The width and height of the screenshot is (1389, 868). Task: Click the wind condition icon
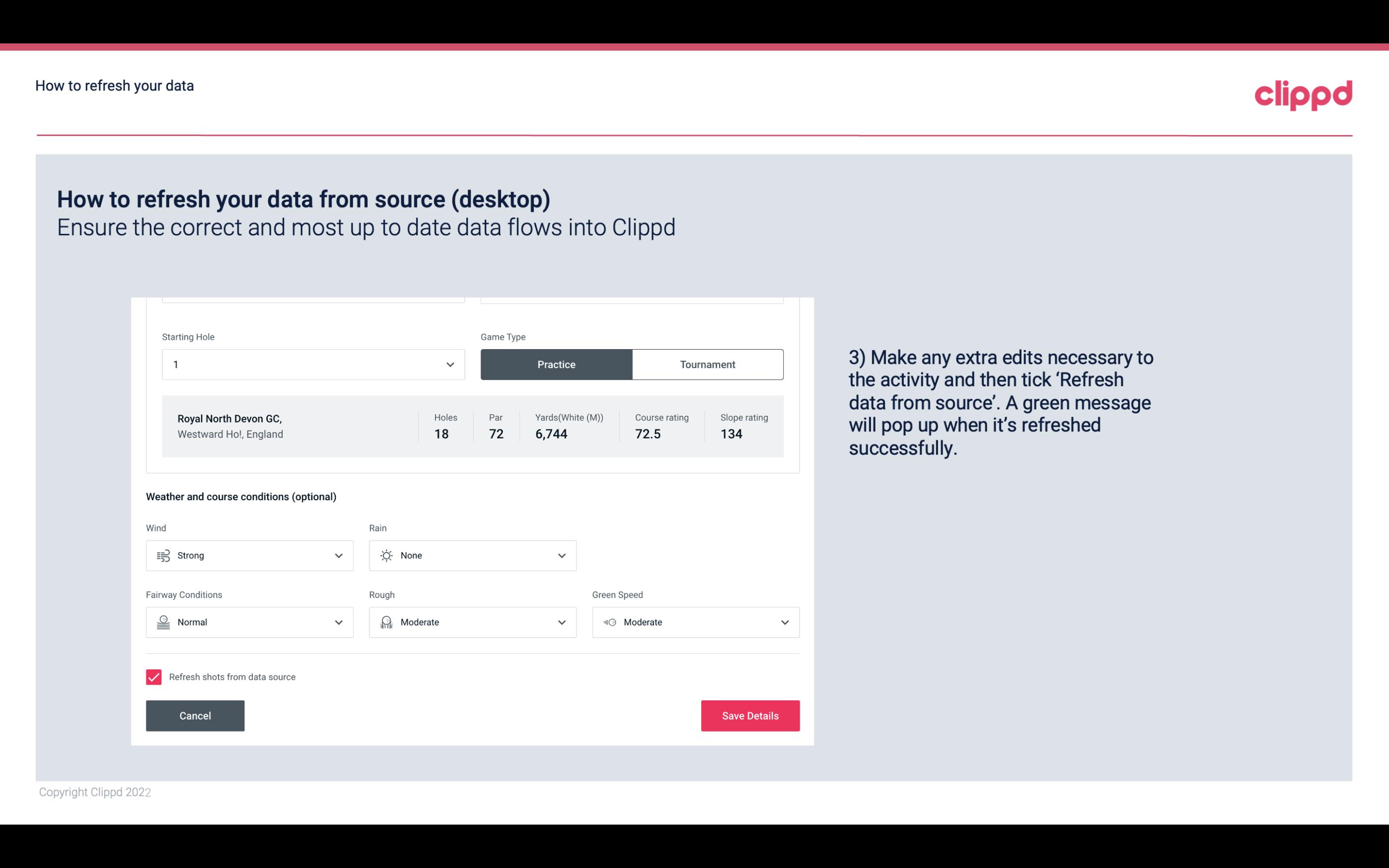tap(163, 555)
